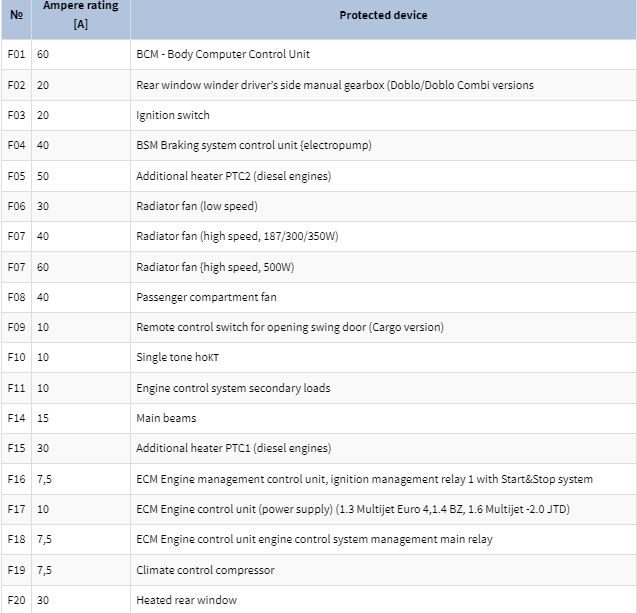
Task: Select 'Radiator fan (low speed)' text
Action: tap(196, 206)
